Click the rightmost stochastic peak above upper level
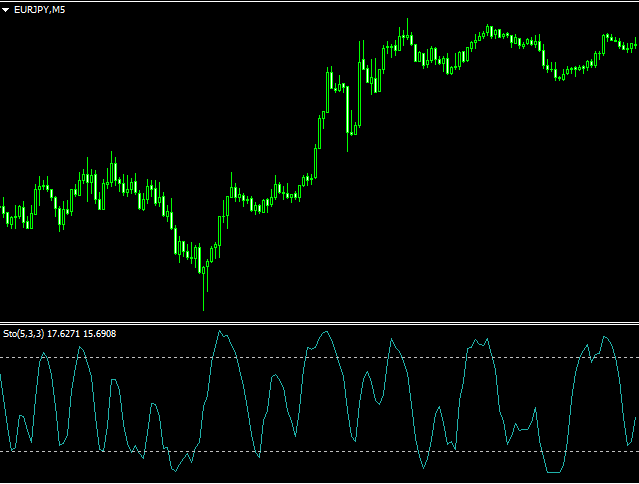This screenshot has height=484, width=639. pos(605,338)
